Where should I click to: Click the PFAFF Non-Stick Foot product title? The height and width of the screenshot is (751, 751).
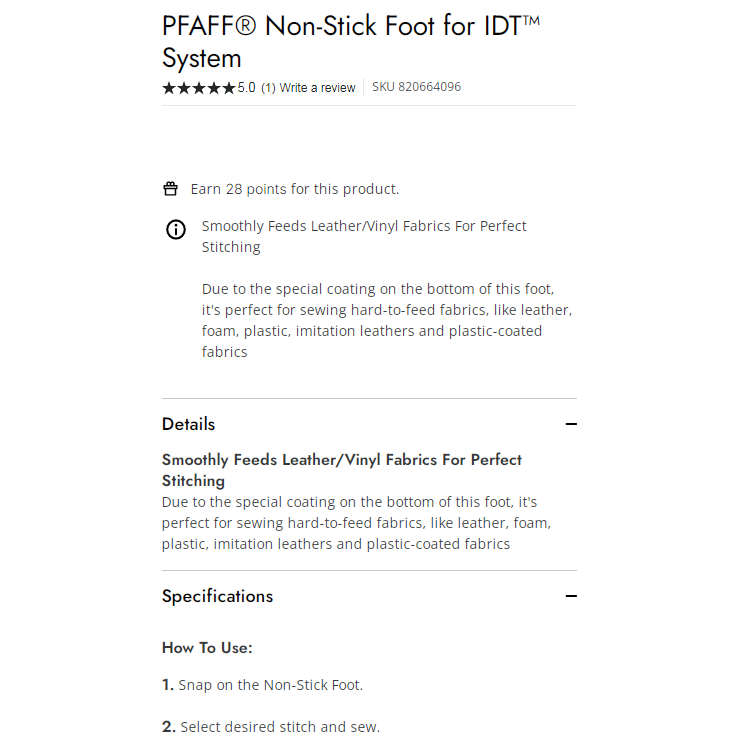pos(351,42)
